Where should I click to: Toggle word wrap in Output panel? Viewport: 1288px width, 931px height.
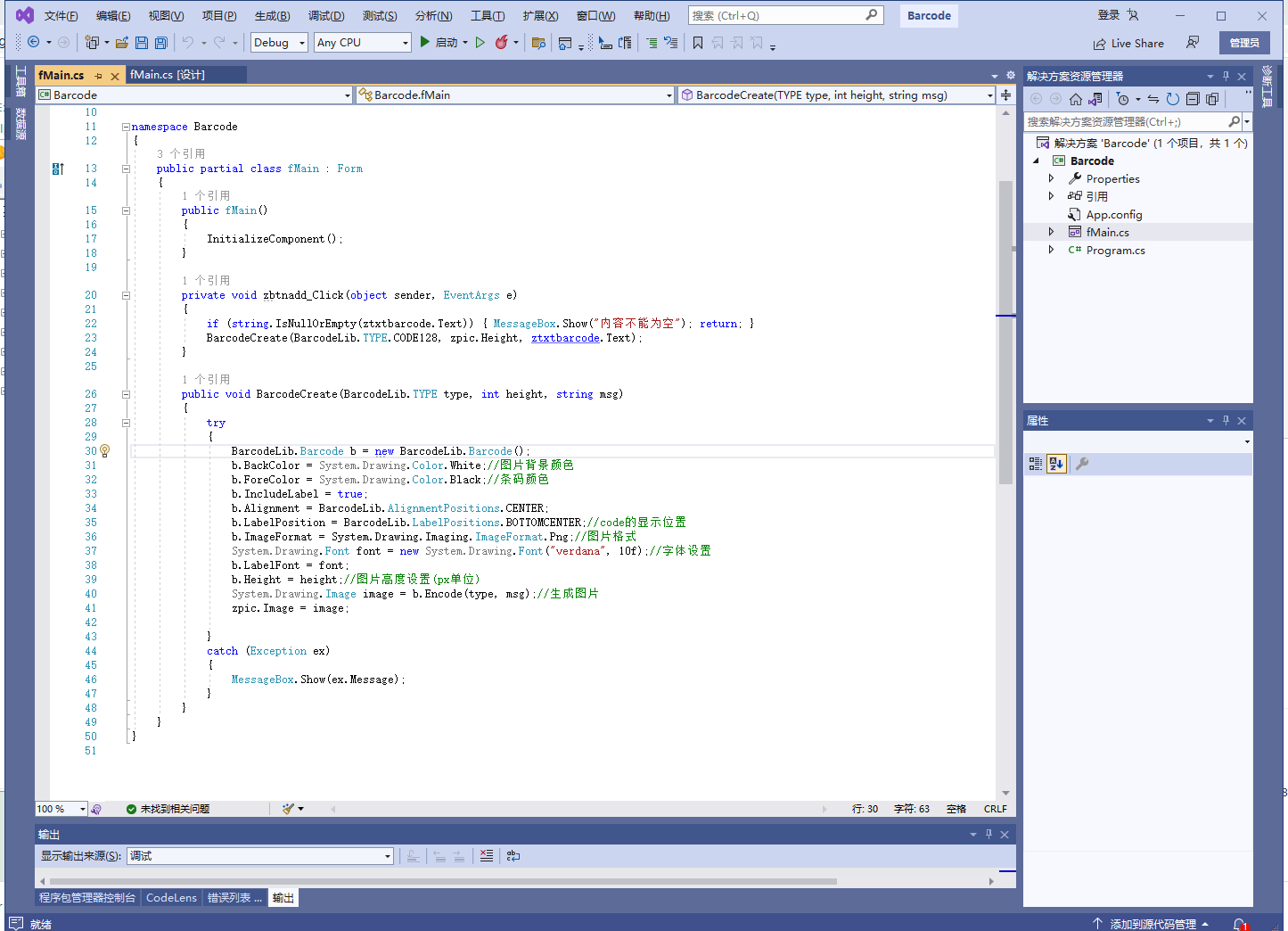click(x=513, y=855)
